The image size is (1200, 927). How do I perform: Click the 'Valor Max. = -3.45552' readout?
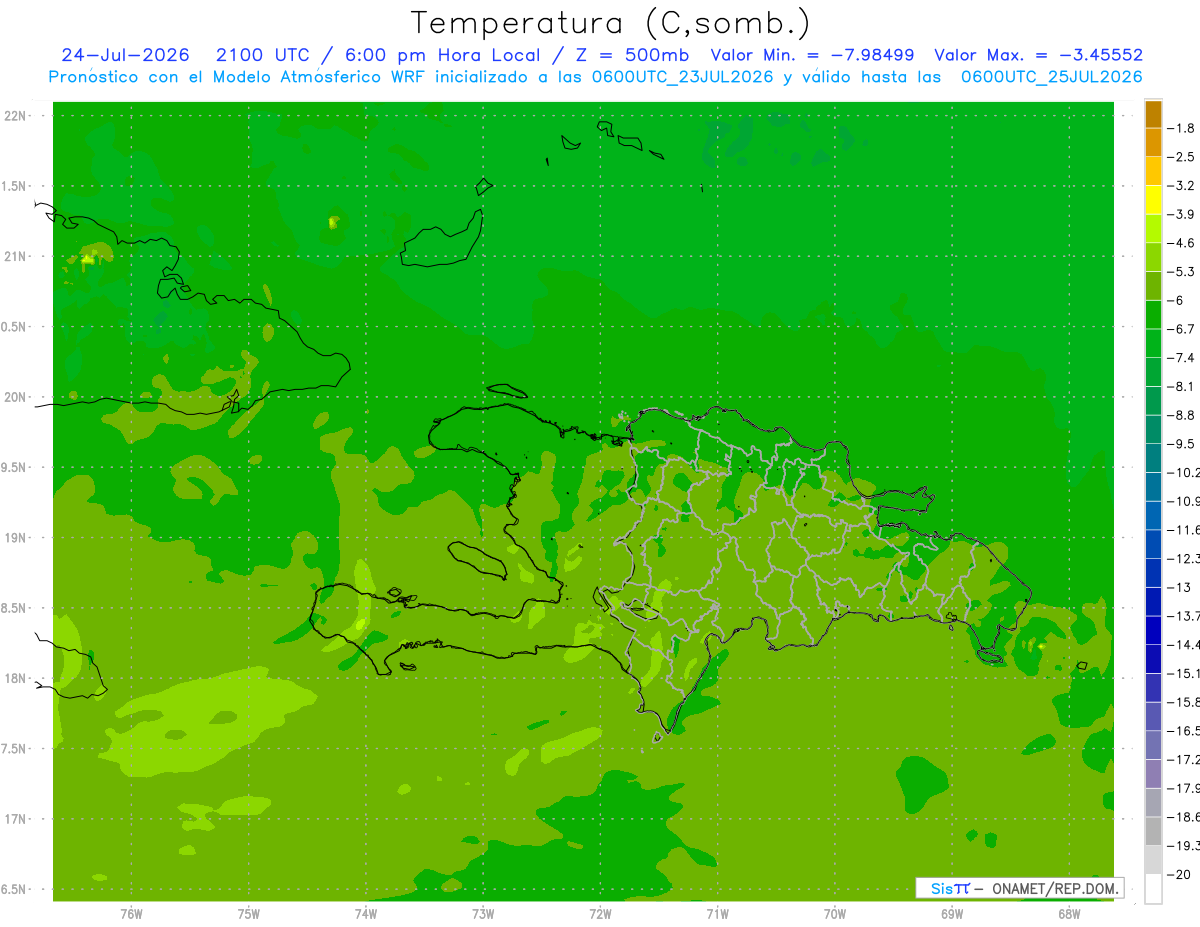(x=1038, y=55)
